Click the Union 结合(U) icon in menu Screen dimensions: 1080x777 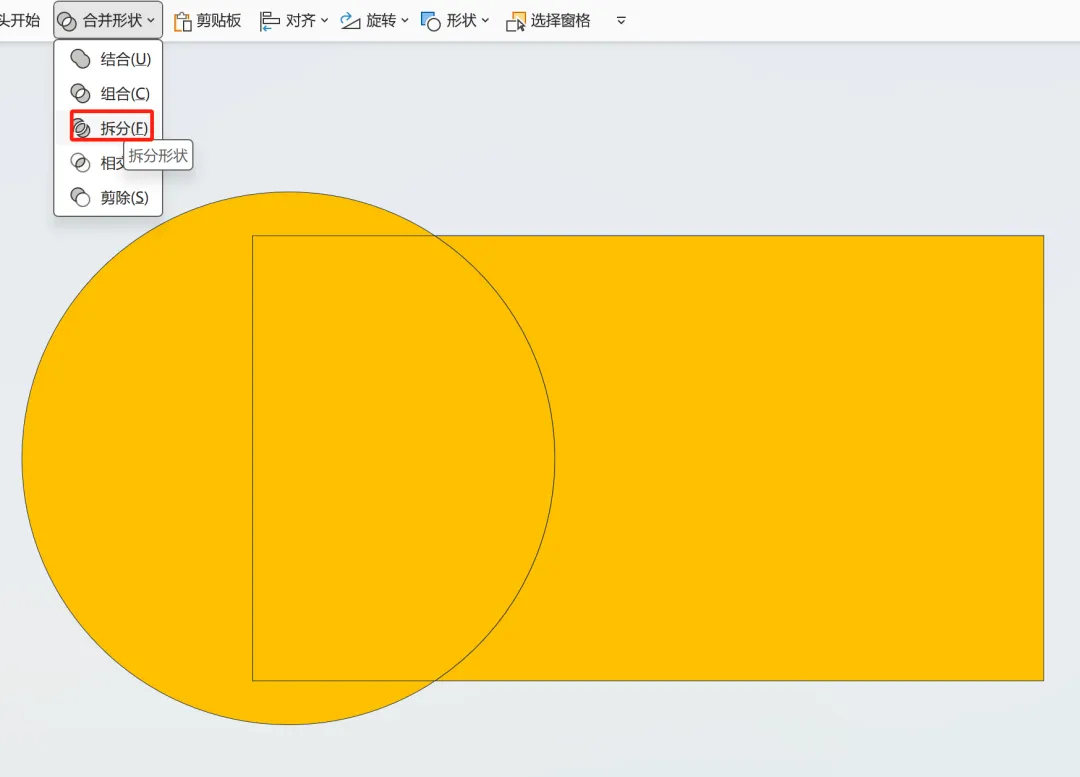click(80, 60)
